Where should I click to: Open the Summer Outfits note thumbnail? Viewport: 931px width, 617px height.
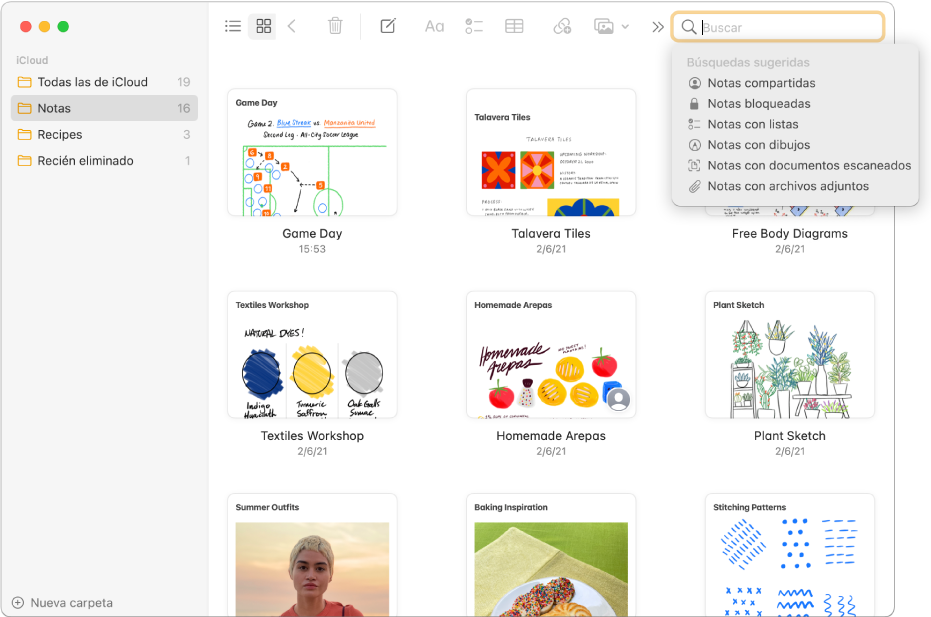click(312, 555)
